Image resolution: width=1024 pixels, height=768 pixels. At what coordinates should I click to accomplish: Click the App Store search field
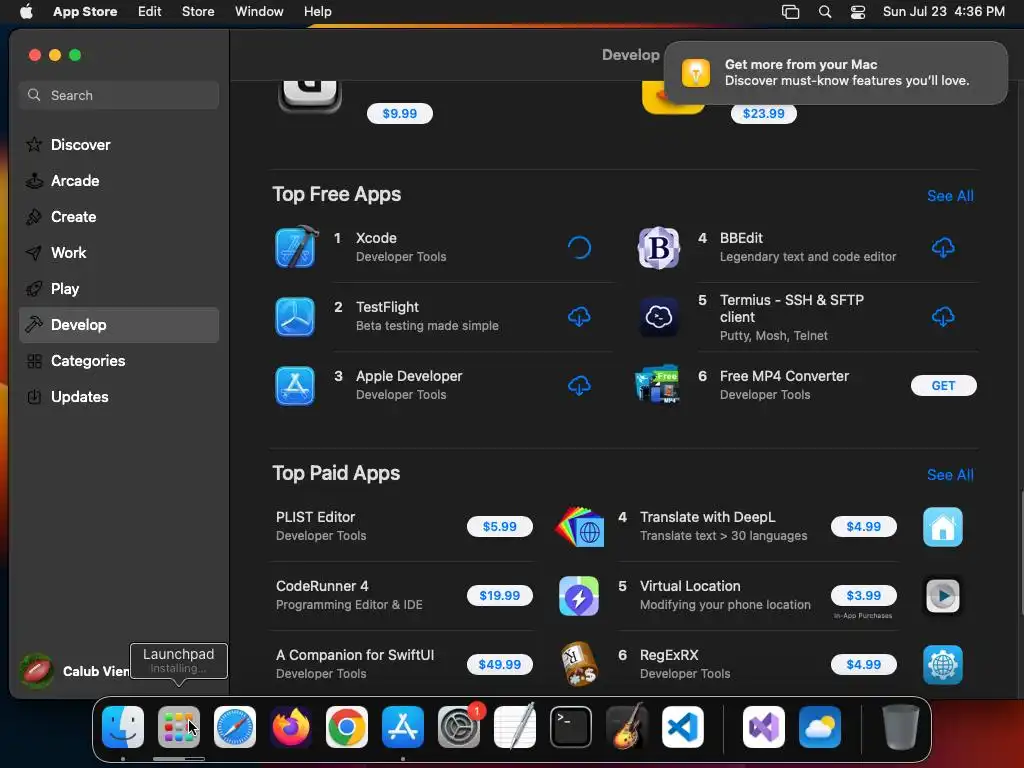(119, 95)
